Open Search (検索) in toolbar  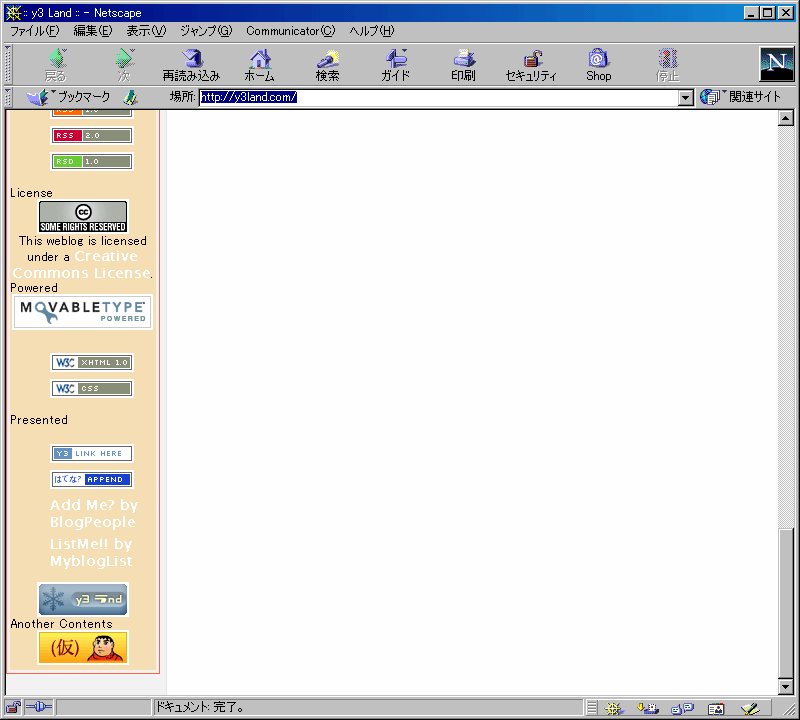tap(328, 65)
